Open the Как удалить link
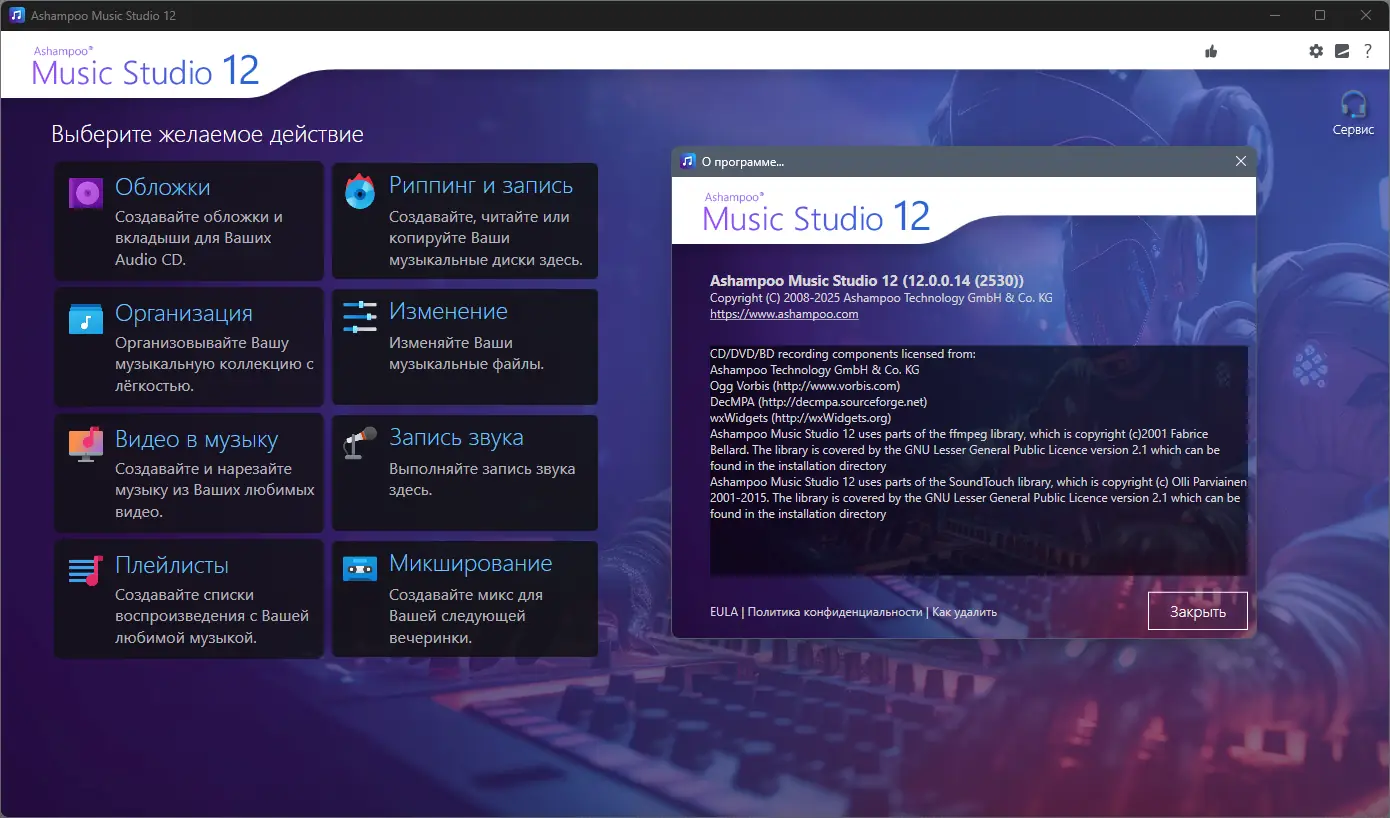 click(x=964, y=612)
